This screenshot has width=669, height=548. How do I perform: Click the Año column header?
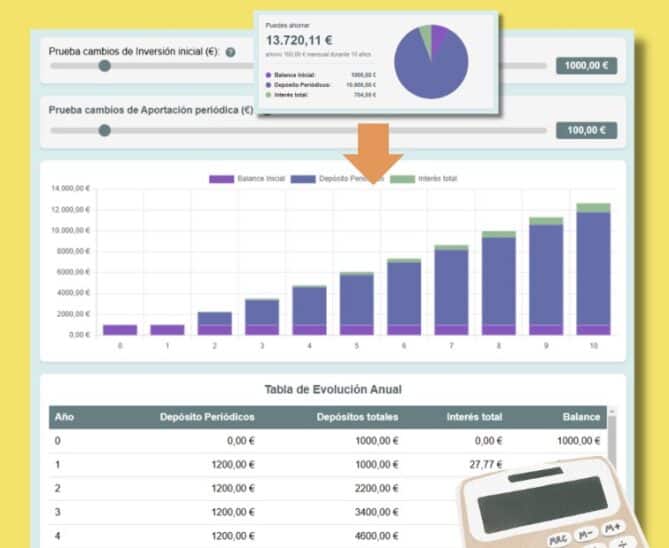click(x=64, y=417)
